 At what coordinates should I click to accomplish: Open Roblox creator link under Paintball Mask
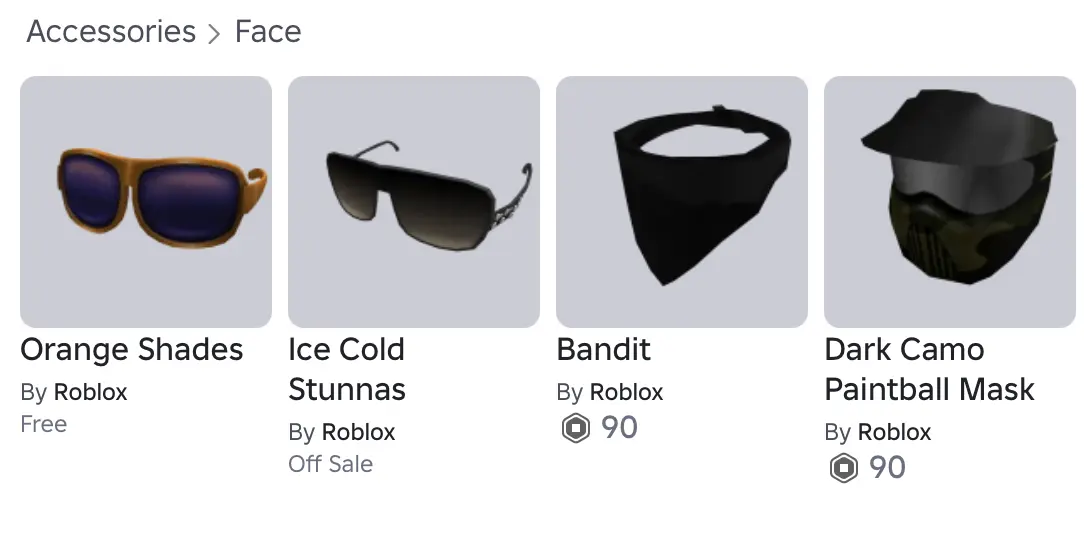(x=895, y=432)
